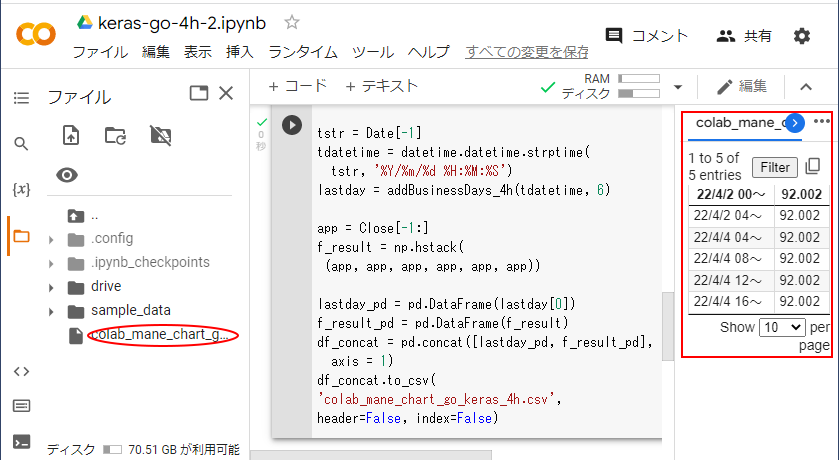Open the rows per page dropdown
This screenshot has height=460, width=839.
[782, 327]
